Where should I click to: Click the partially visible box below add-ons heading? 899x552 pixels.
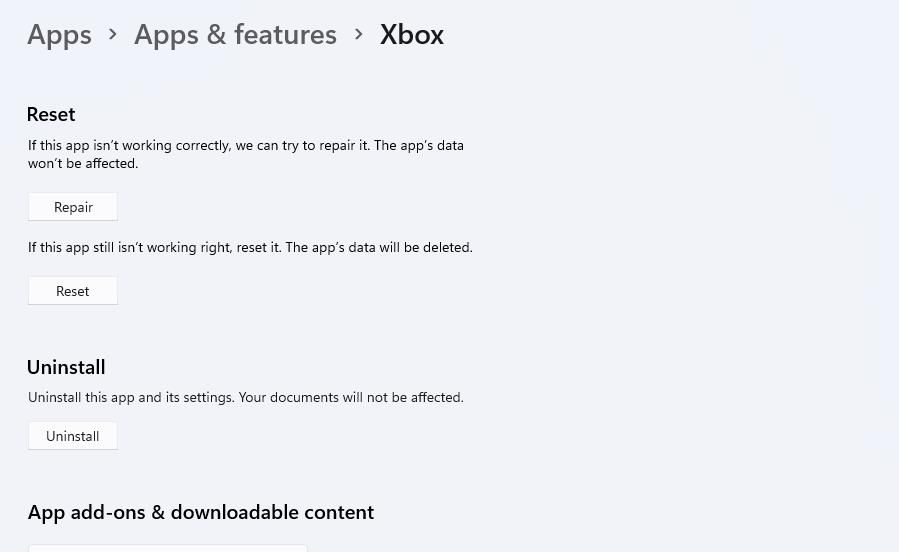tap(167, 548)
